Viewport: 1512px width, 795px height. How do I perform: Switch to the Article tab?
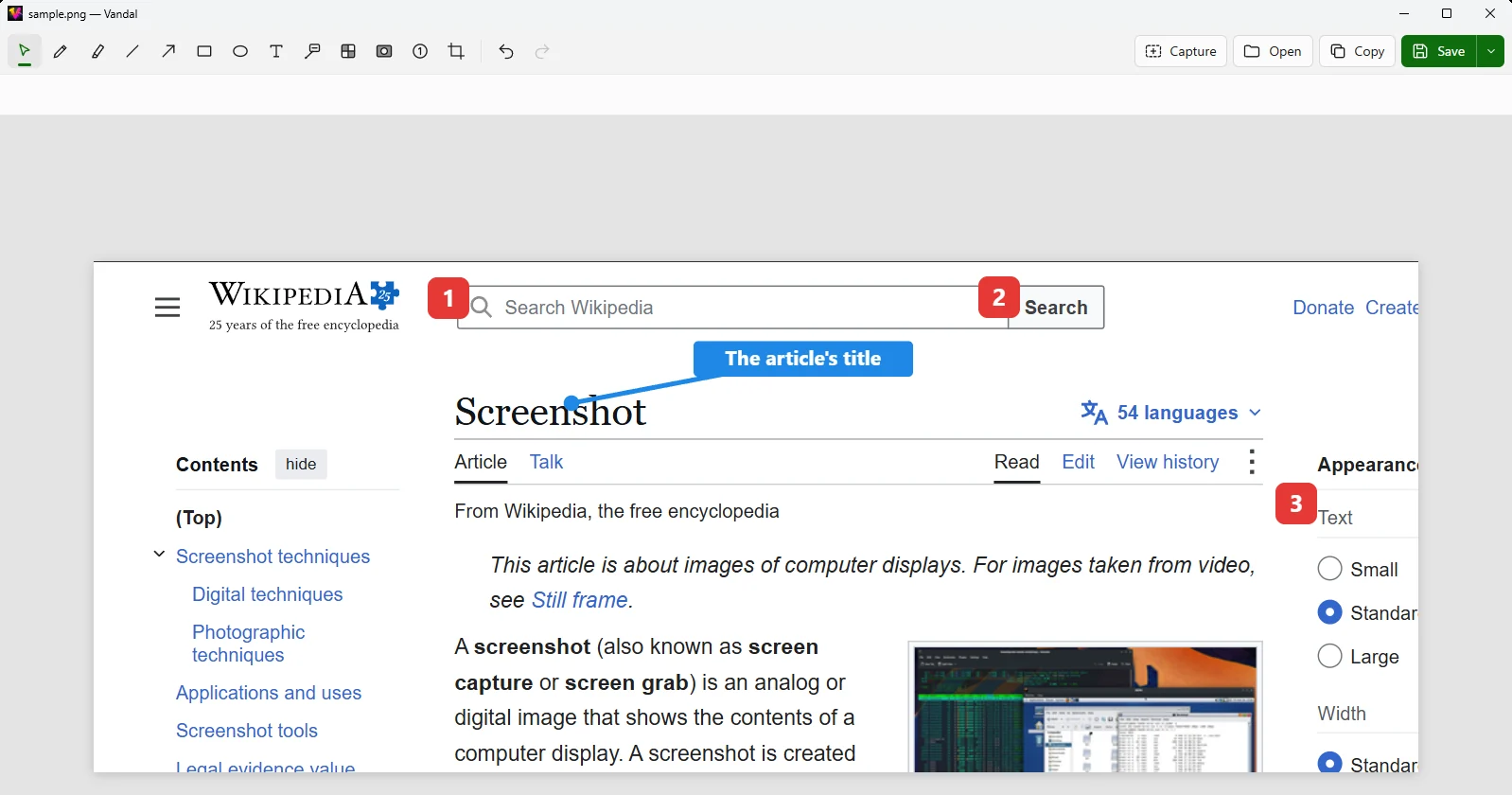[x=481, y=462]
